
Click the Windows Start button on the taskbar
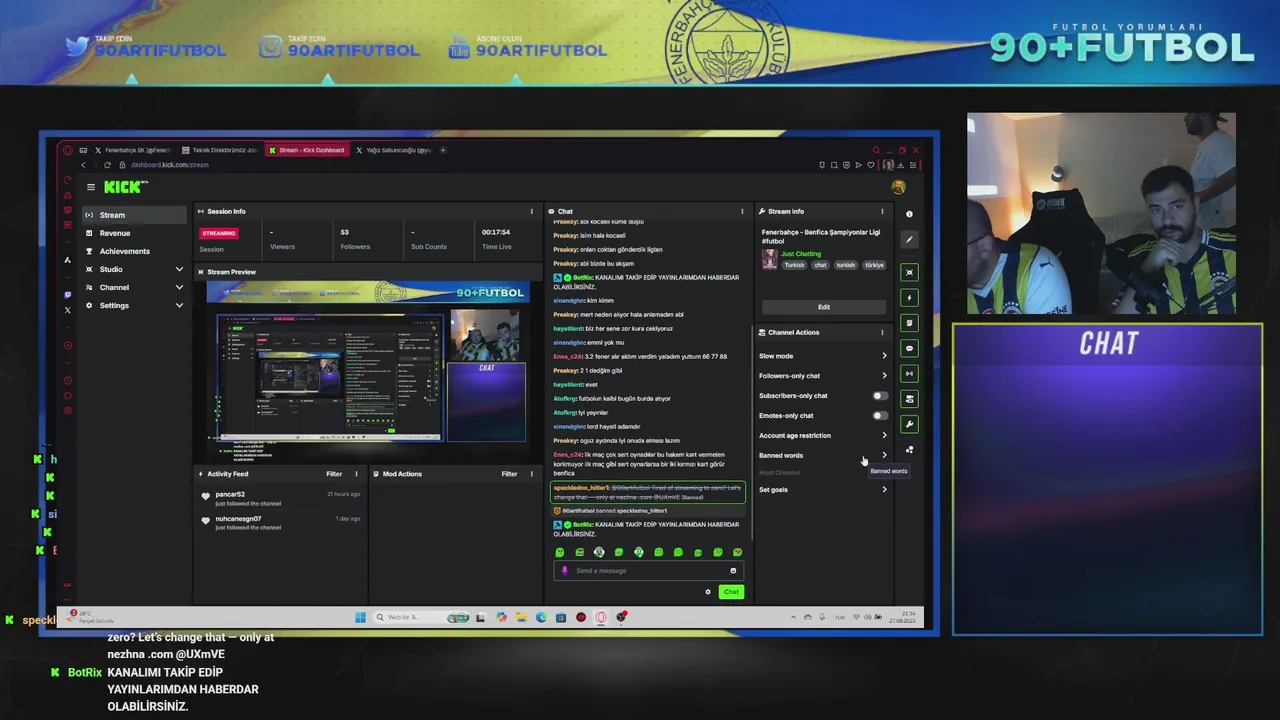[360, 617]
